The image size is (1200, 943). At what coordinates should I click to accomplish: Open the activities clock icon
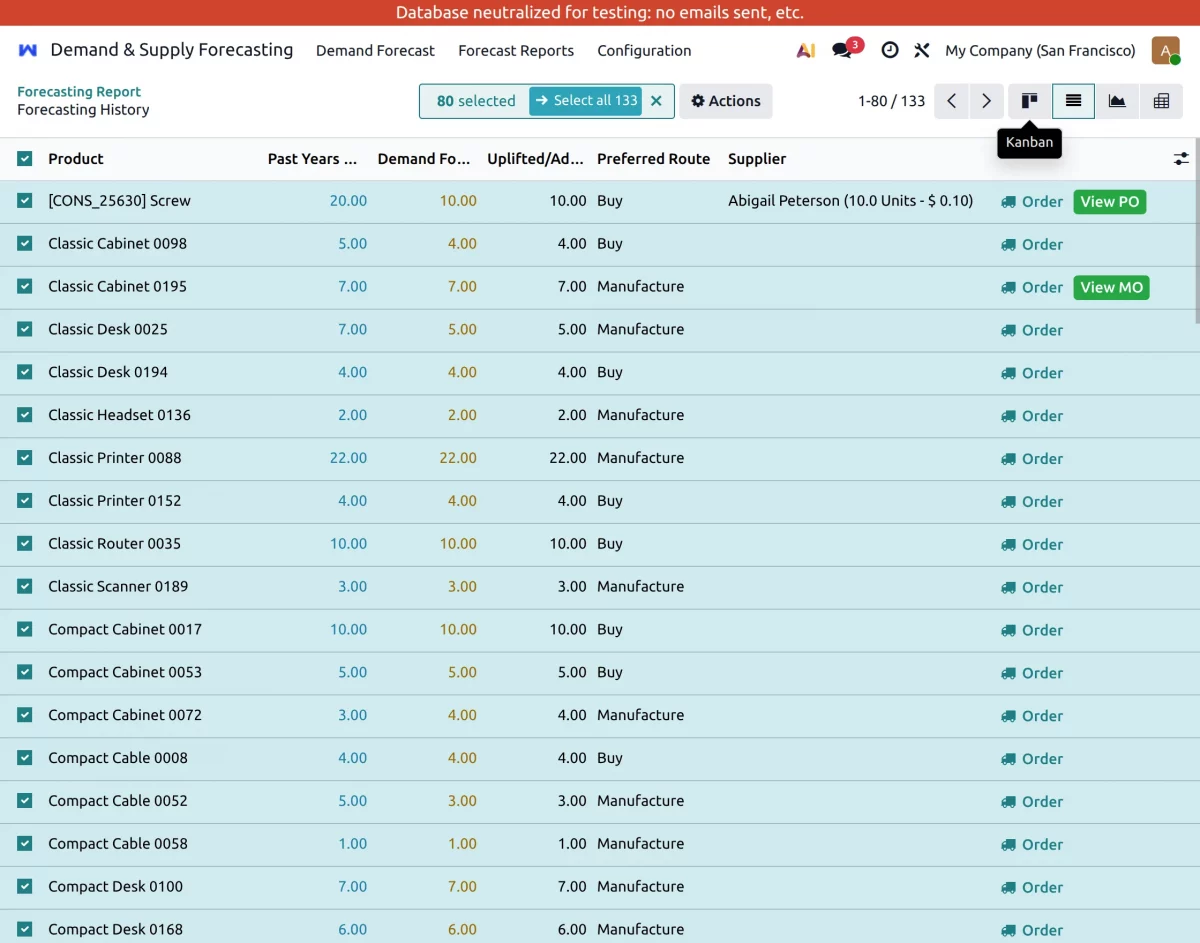pyautogui.click(x=889, y=50)
